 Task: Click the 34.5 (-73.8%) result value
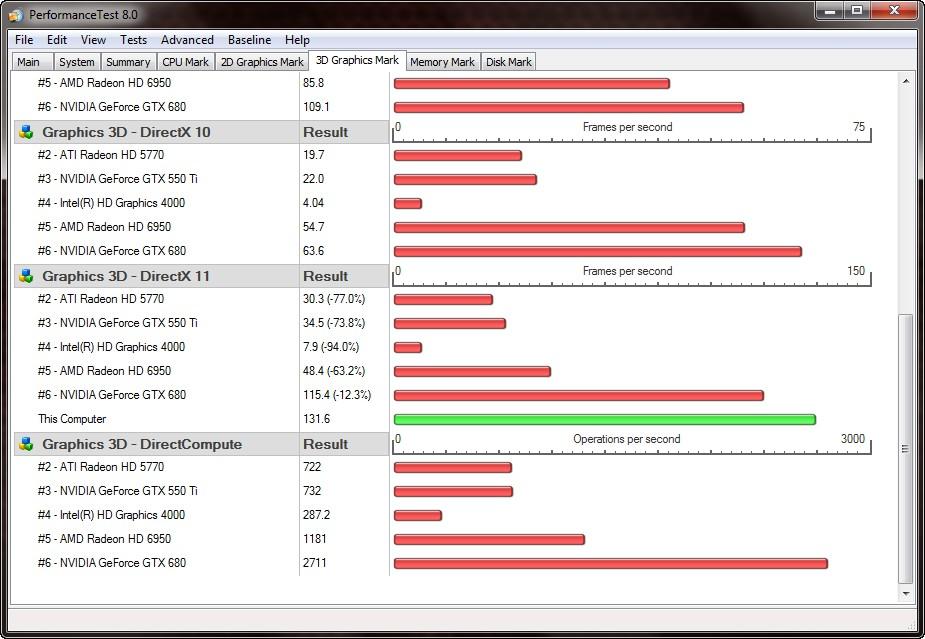334,323
